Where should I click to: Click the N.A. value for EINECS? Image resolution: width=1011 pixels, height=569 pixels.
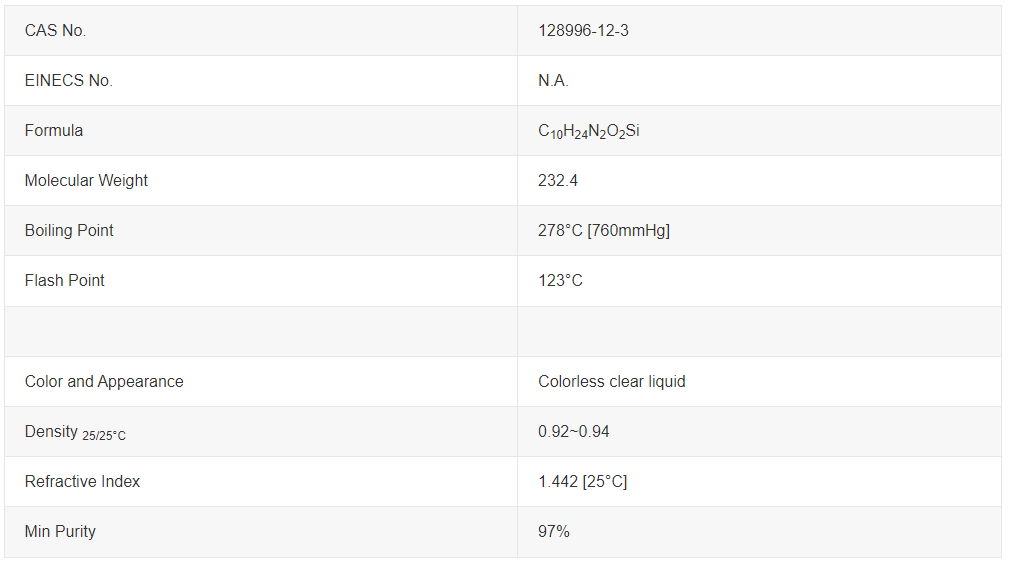point(553,81)
